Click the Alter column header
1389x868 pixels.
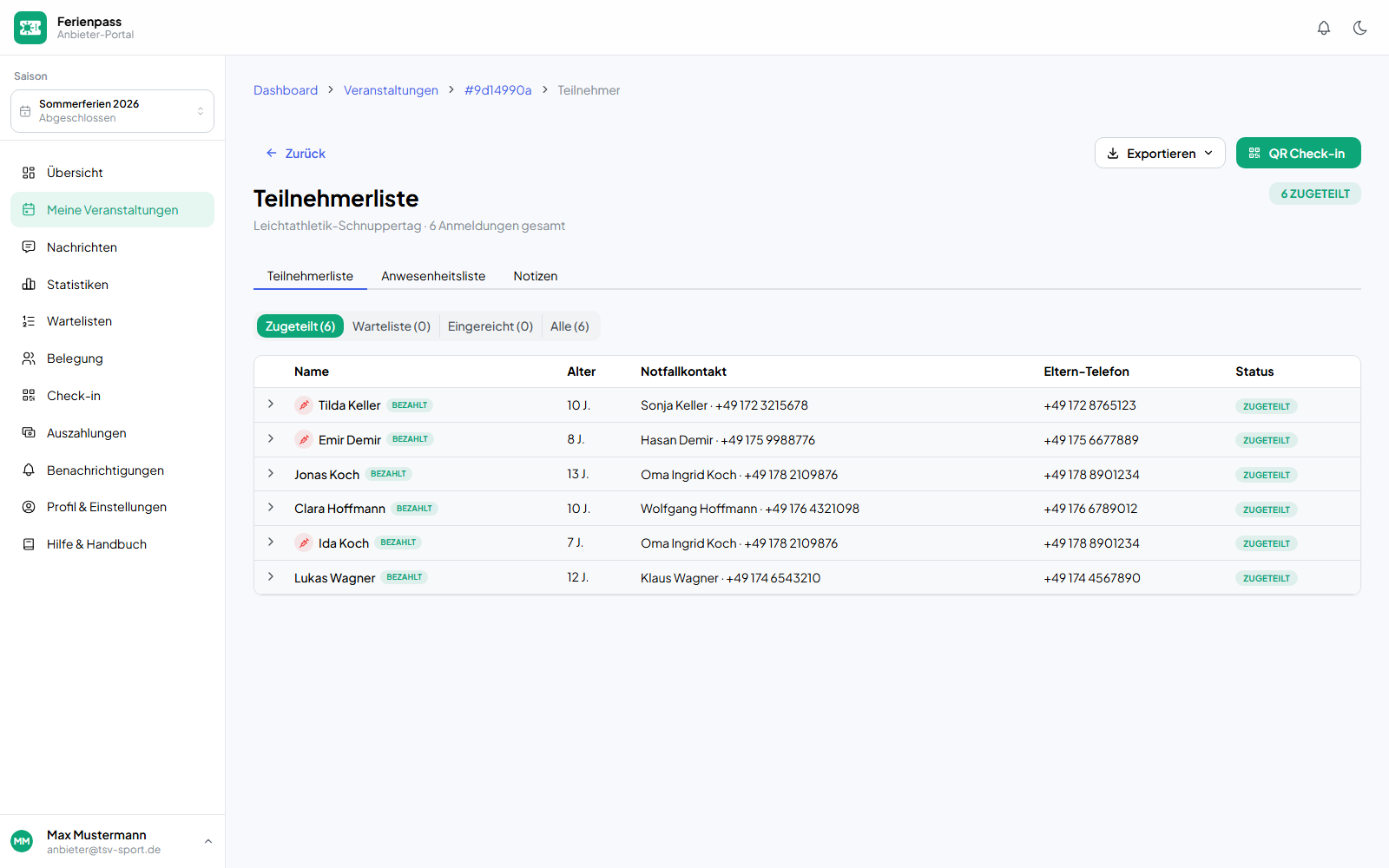click(x=582, y=372)
